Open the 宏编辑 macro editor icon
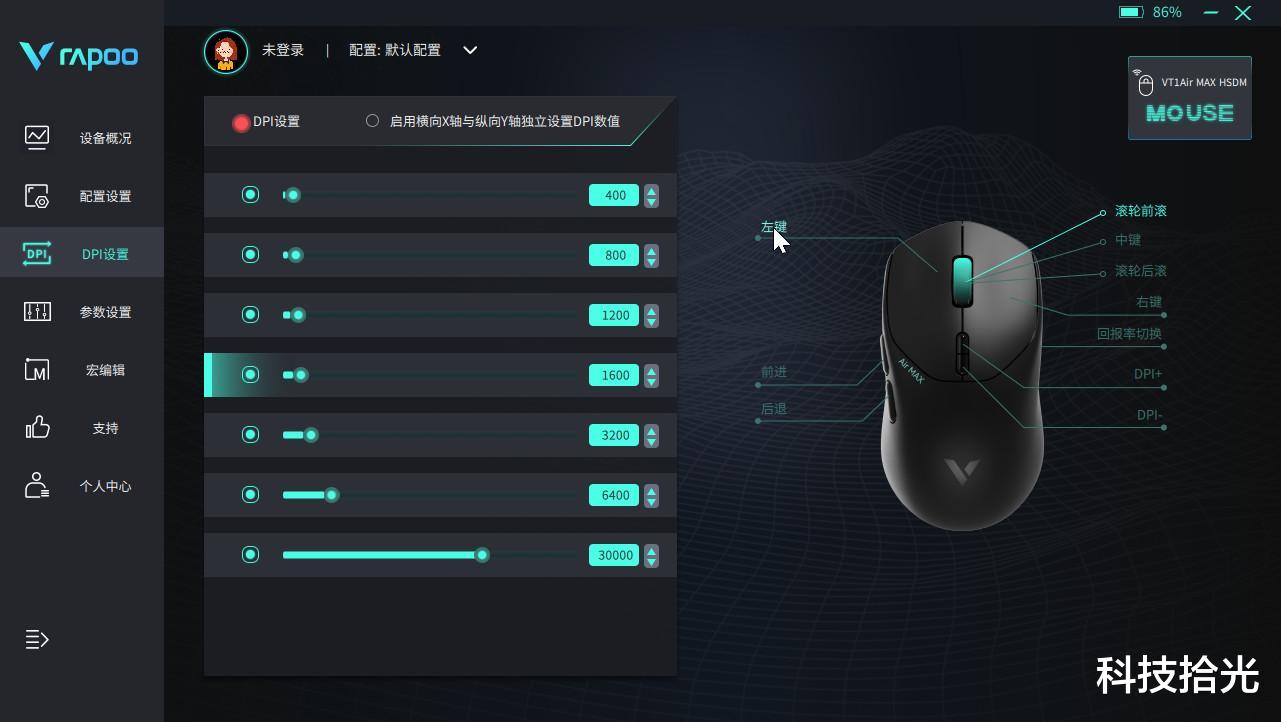 click(x=37, y=369)
